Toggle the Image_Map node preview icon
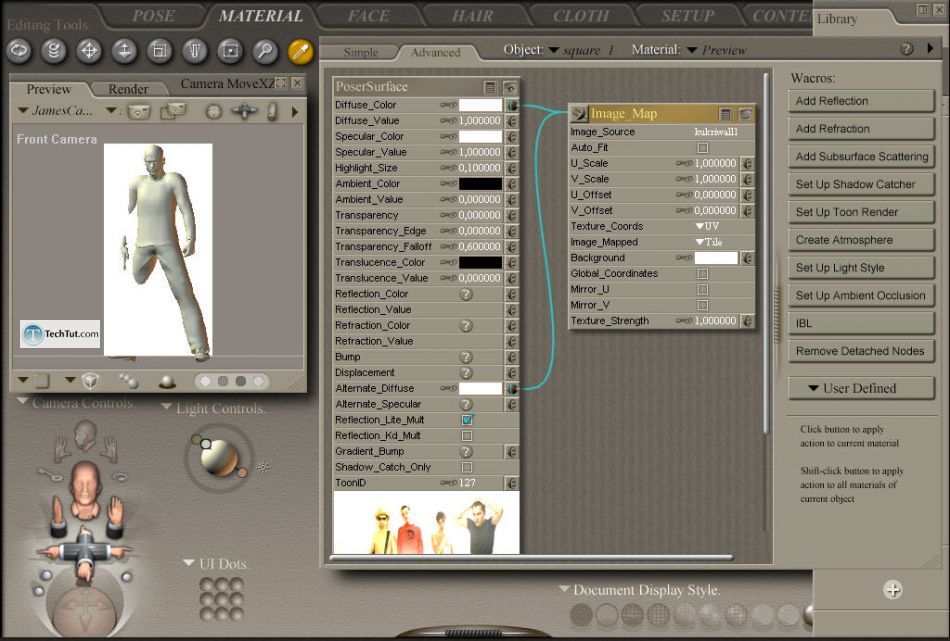Screen dimensions: 950x641 pos(745,114)
